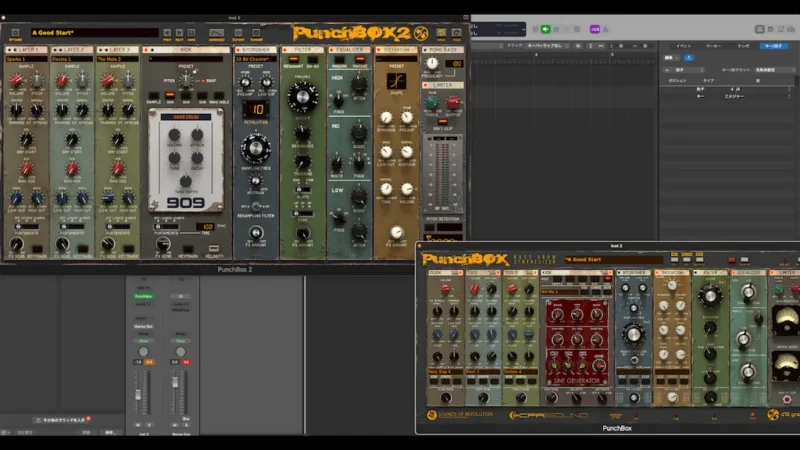Click the Bitcrusher resolution display '10'

click(256, 109)
